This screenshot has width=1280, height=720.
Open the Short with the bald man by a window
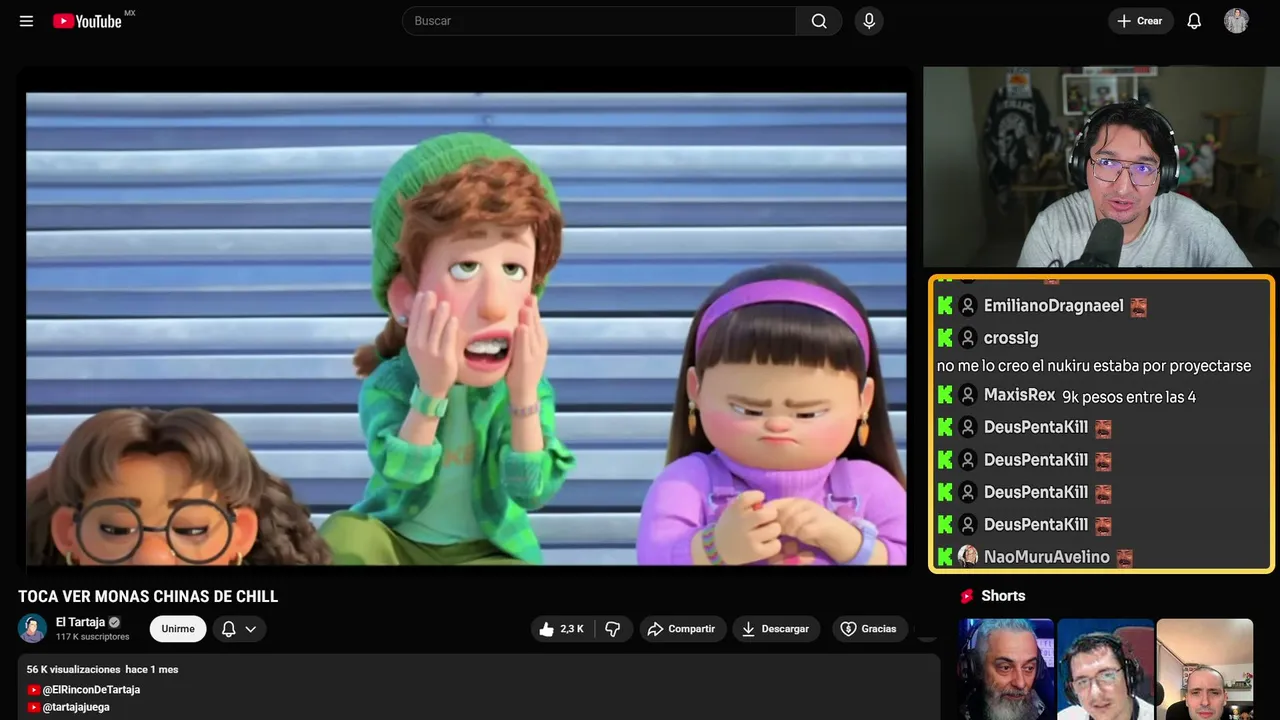point(1204,669)
